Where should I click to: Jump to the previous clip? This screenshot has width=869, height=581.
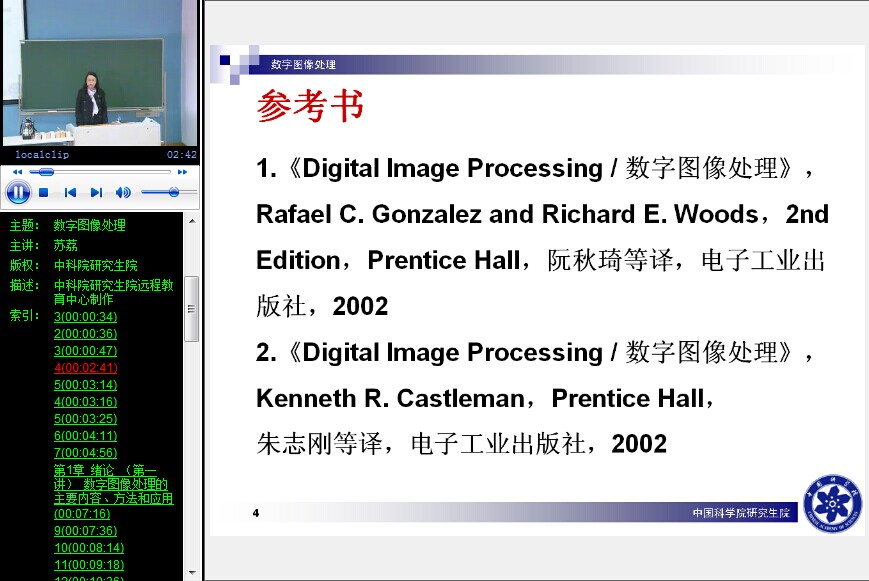click(70, 192)
